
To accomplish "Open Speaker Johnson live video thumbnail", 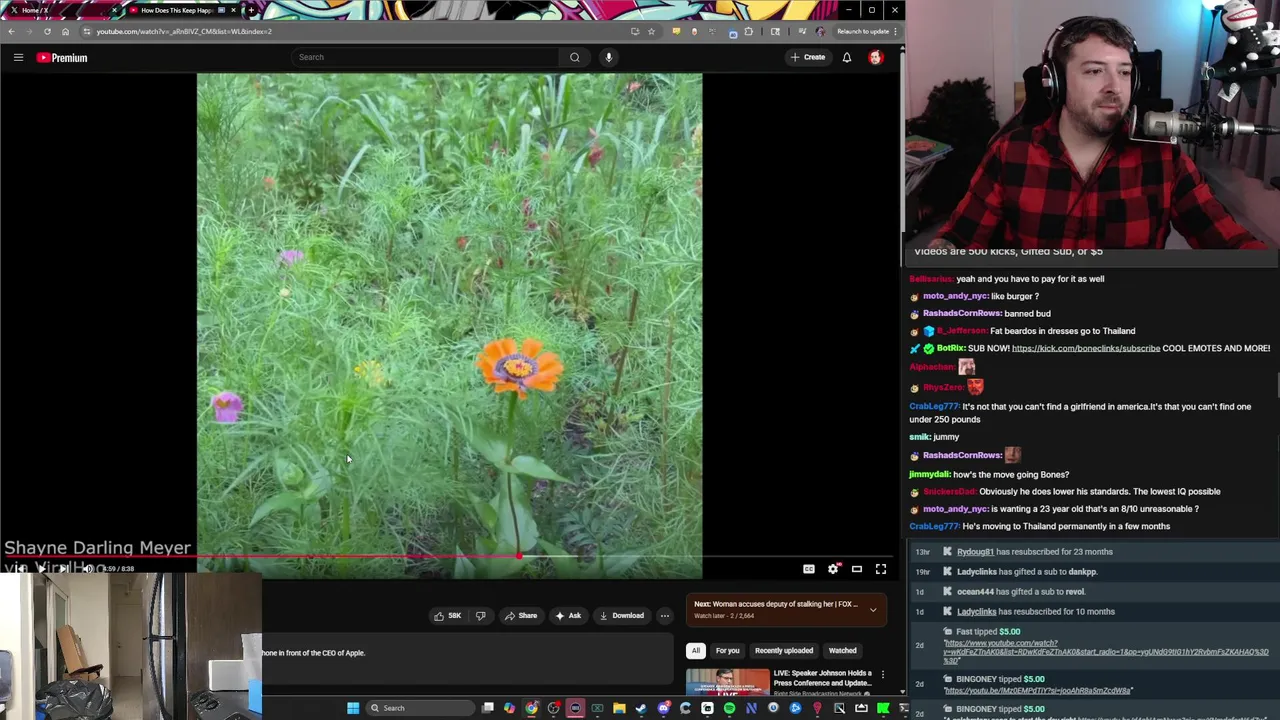I will (x=727, y=683).
